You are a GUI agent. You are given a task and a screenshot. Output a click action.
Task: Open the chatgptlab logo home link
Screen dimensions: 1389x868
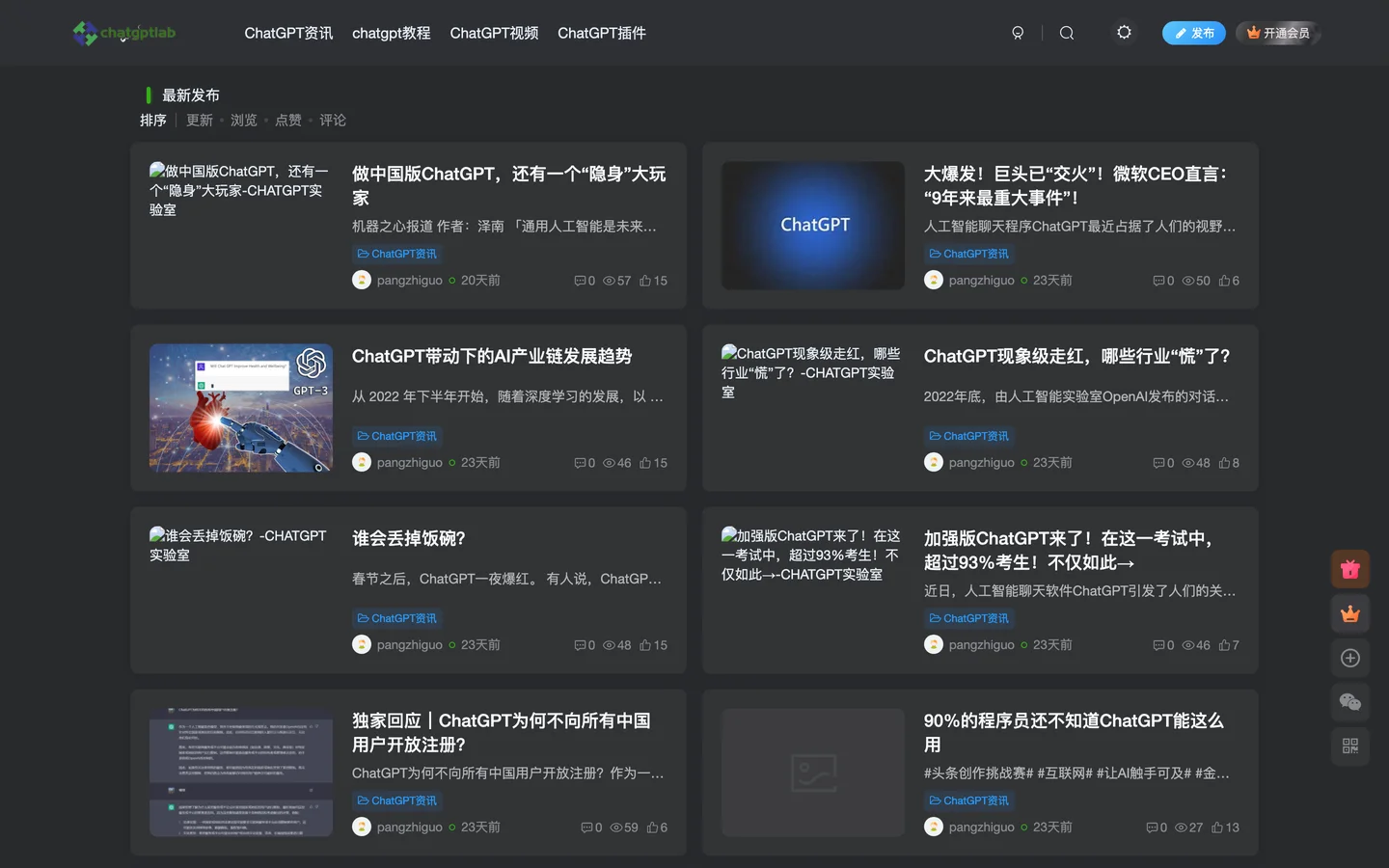124,33
